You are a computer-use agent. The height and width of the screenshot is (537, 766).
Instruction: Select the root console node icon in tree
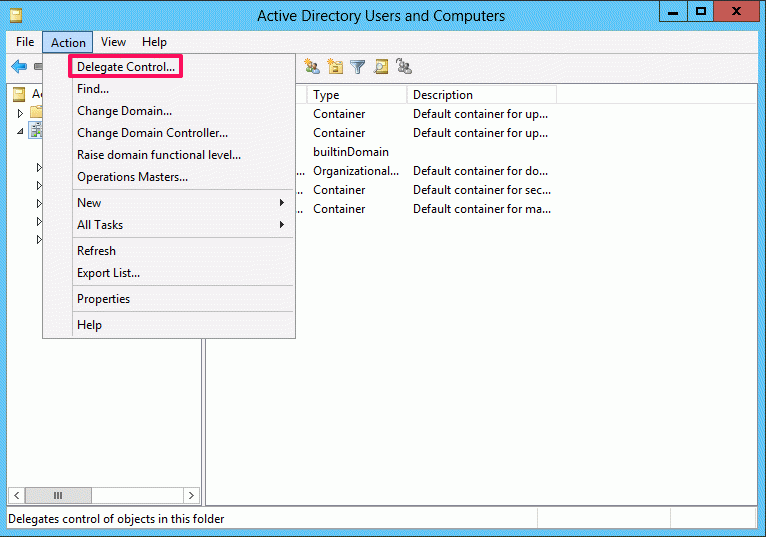point(19,94)
